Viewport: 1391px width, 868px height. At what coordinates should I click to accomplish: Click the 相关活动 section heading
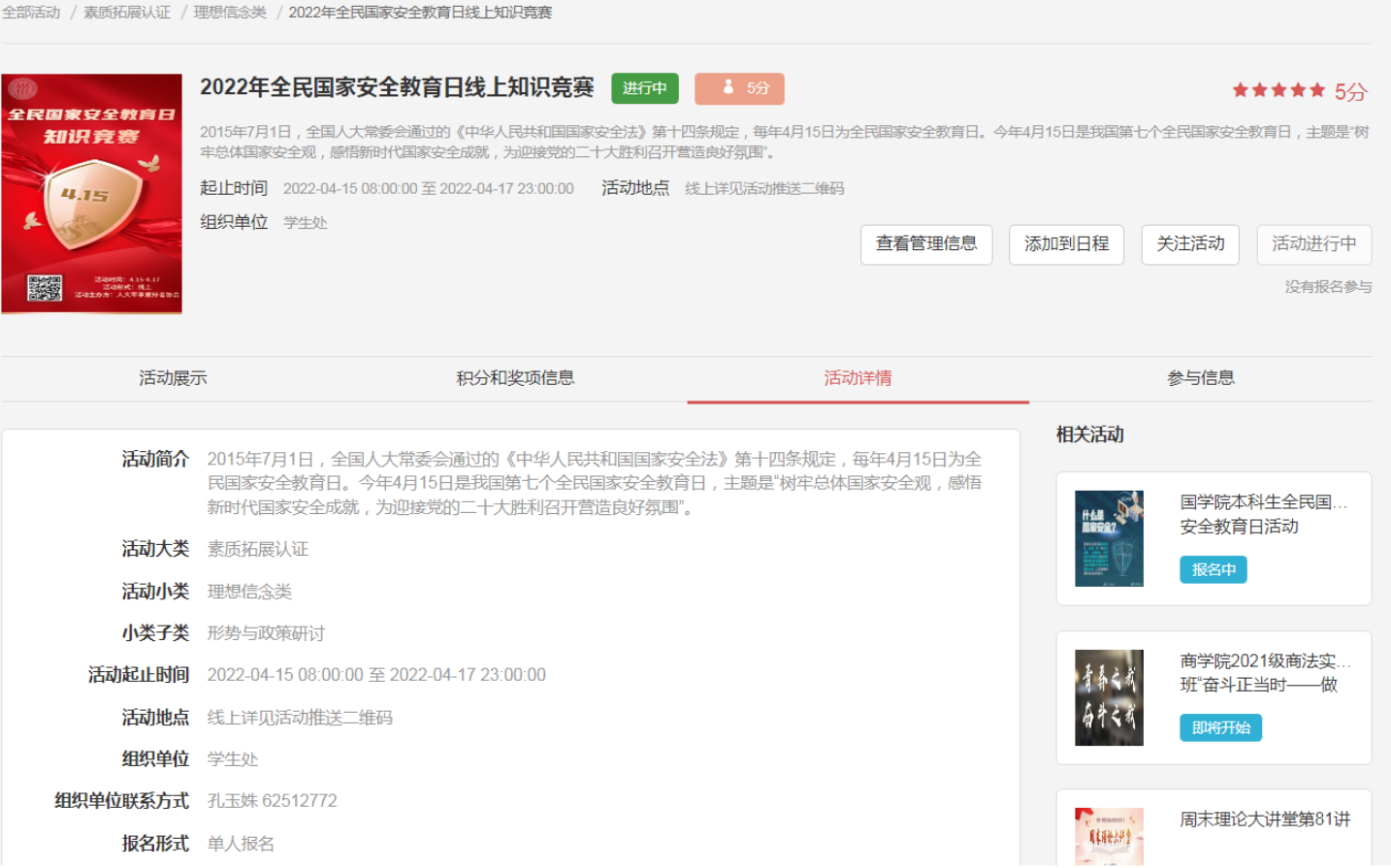coord(1090,434)
